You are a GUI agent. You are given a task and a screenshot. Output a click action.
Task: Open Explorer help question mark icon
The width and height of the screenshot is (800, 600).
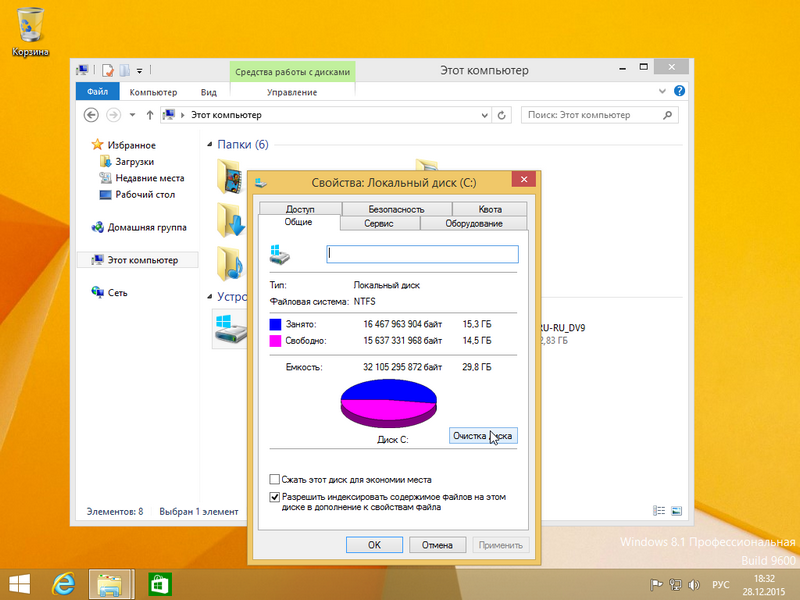(x=680, y=92)
